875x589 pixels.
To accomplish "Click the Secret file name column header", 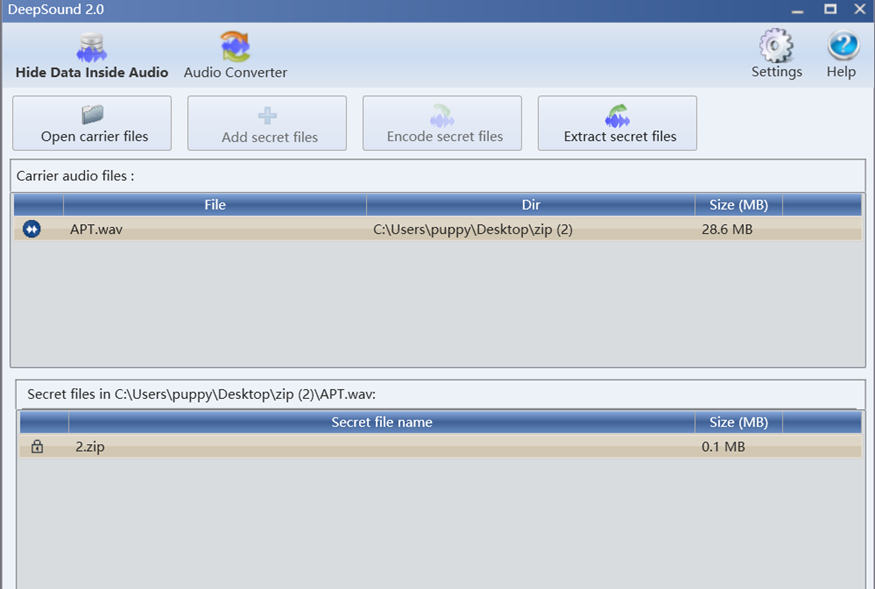I will click(382, 422).
